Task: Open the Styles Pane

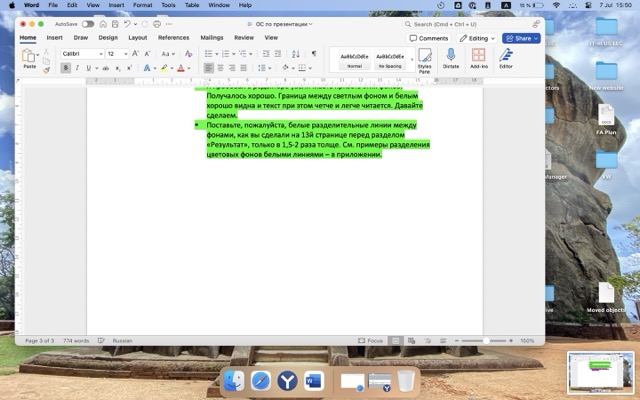Action: coord(425,60)
